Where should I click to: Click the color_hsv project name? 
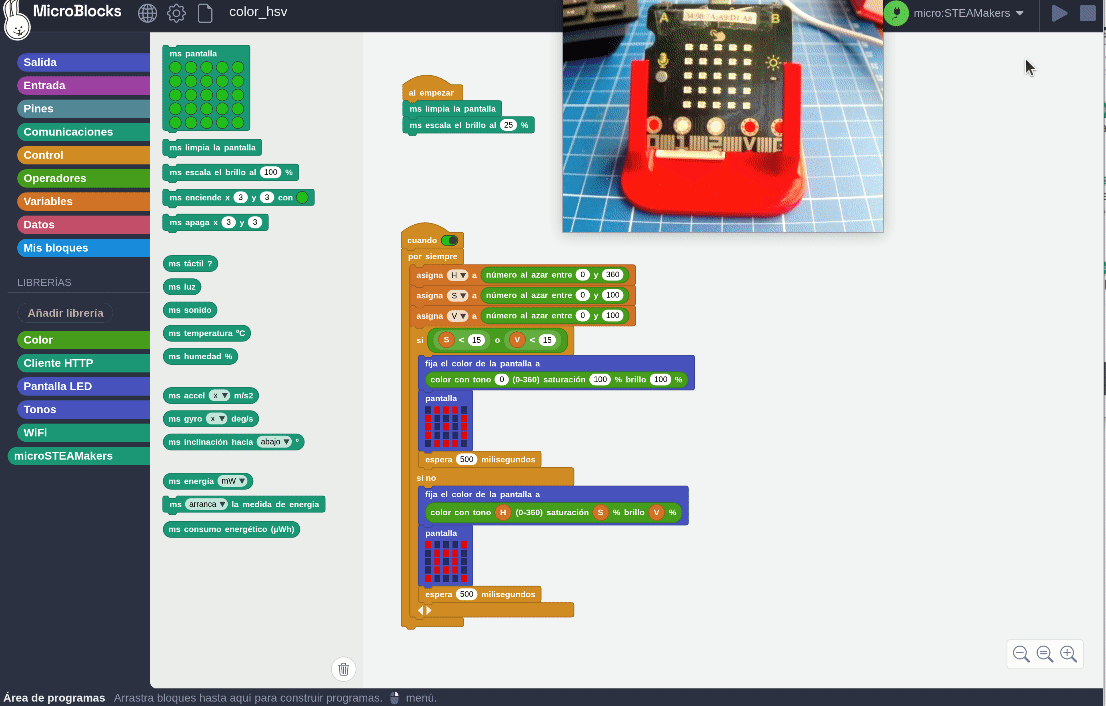[x=258, y=12]
